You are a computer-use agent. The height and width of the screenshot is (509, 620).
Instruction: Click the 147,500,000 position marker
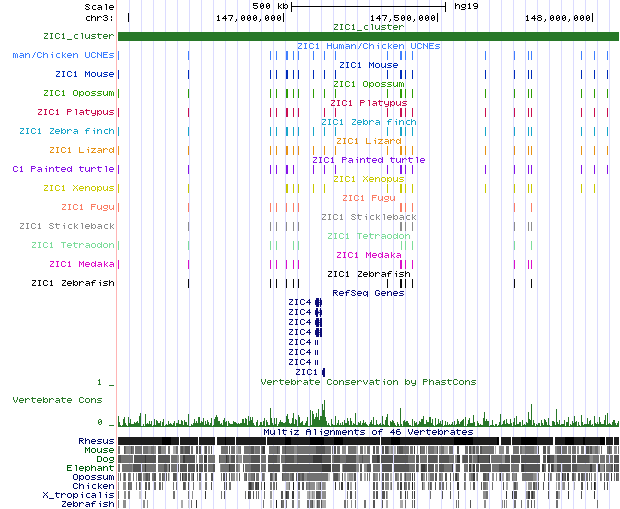coord(402,18)
